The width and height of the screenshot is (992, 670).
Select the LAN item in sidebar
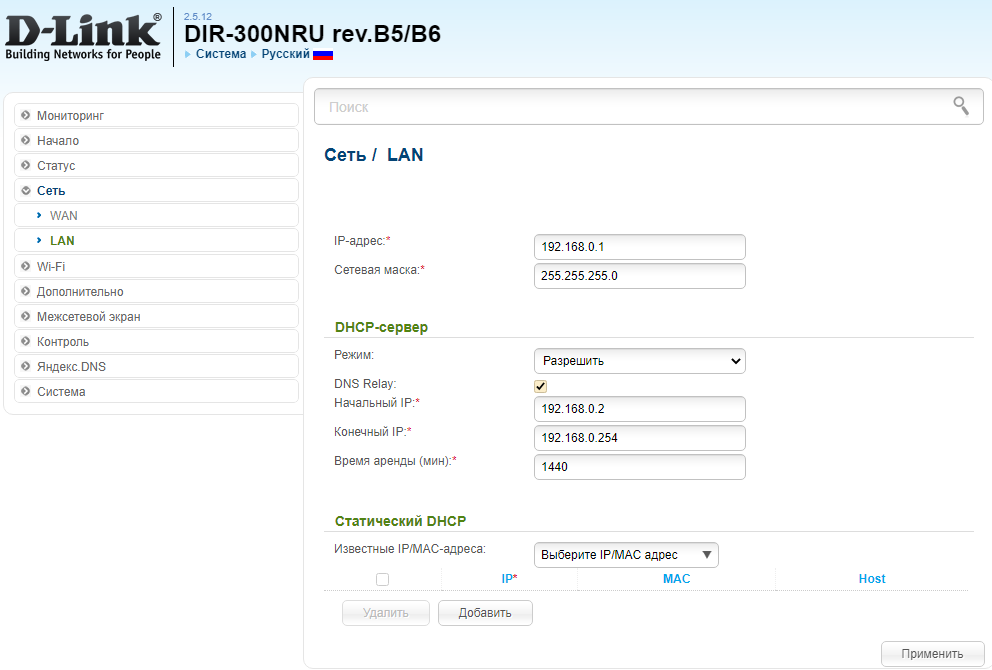pyautogui.click(x=62, y=241)
